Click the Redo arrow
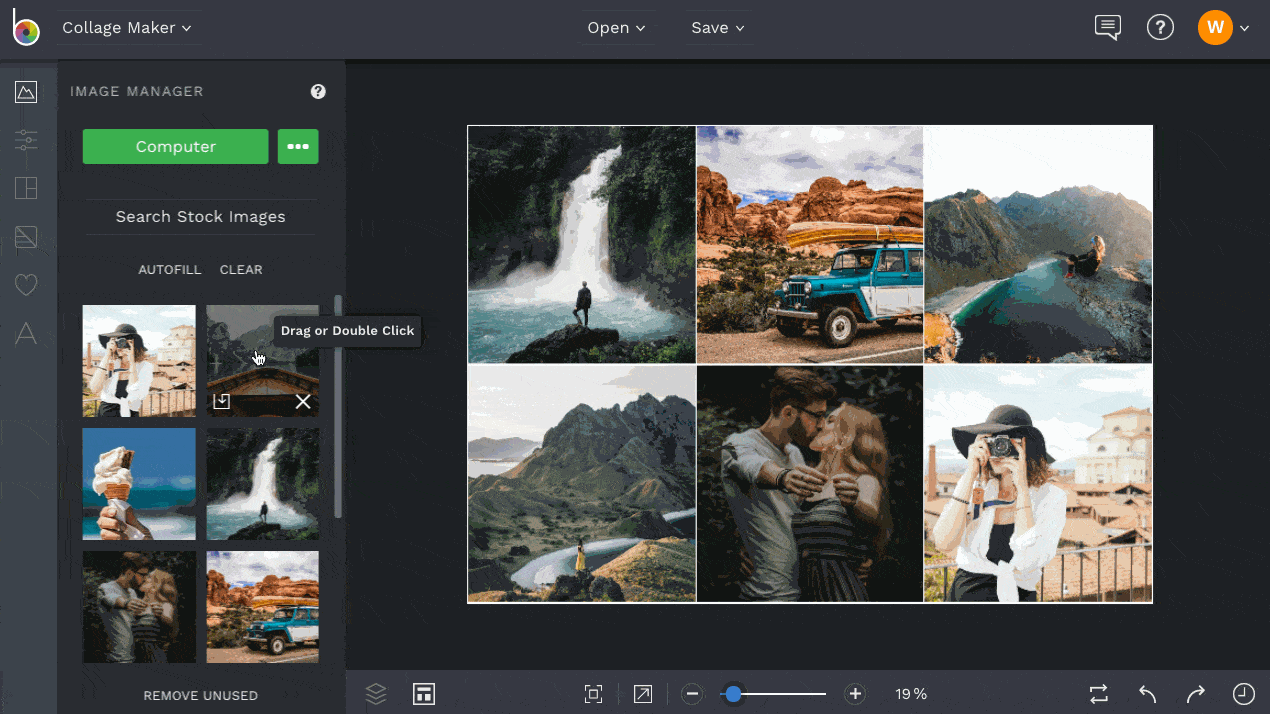This screenshot has width=1270, height=714. coord(1195,694)
